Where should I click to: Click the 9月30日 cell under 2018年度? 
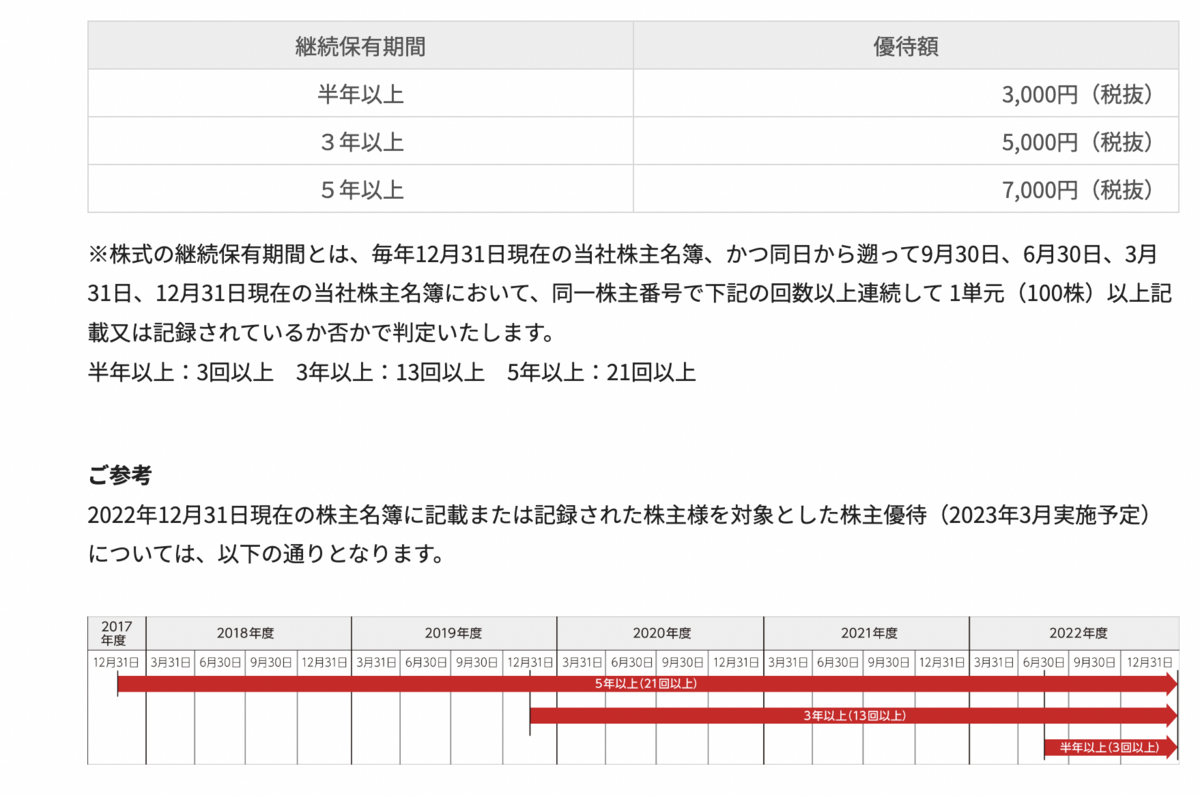tap(271, 661)
